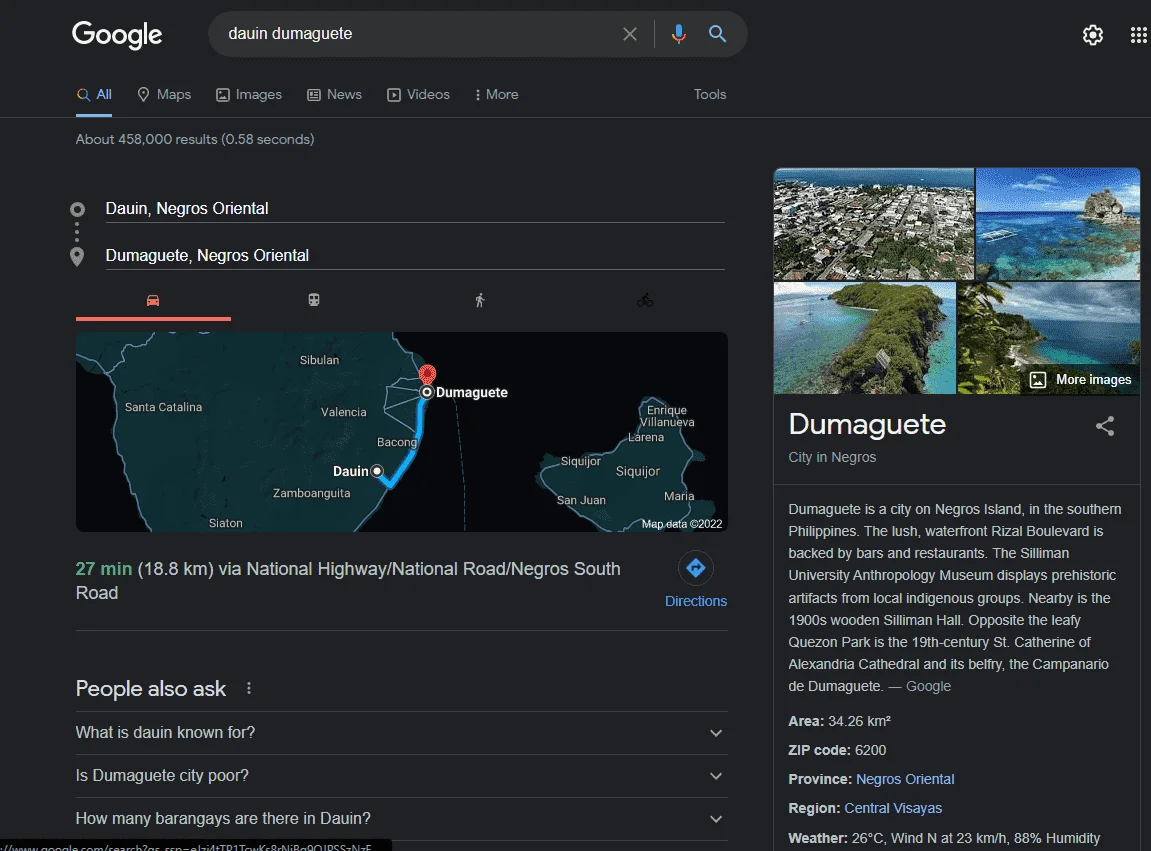Click the 'Map data ©2022' attribution
Viewport: 1151px width, 851px height.
tap(682, 524)
